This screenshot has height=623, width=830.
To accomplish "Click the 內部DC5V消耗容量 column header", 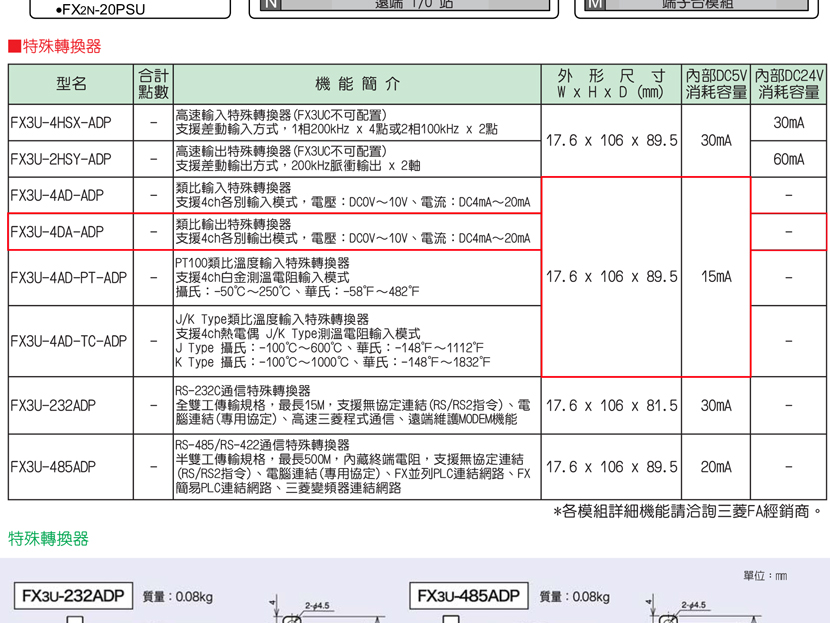I will click(x=716, y=84).
